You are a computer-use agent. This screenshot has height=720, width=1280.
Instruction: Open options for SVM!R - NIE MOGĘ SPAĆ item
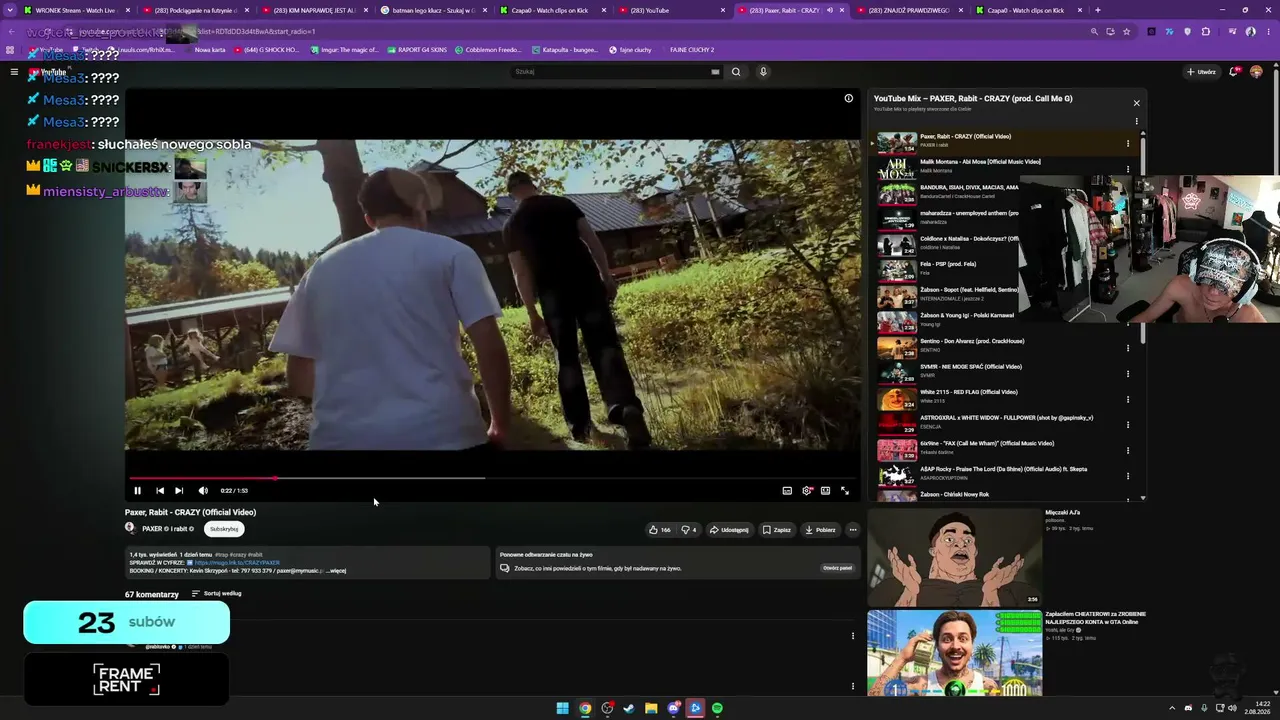(x=1128, y=374)
